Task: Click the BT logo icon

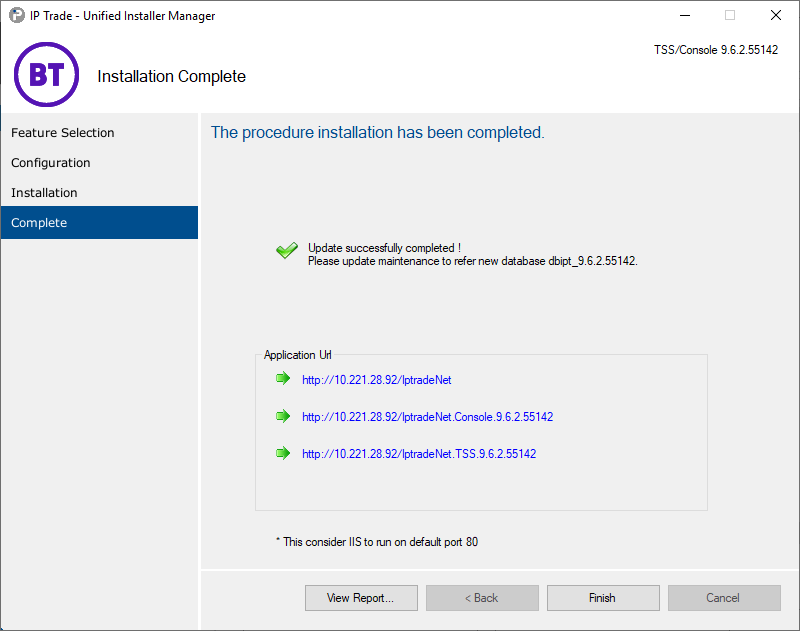Action: [46, 74]
